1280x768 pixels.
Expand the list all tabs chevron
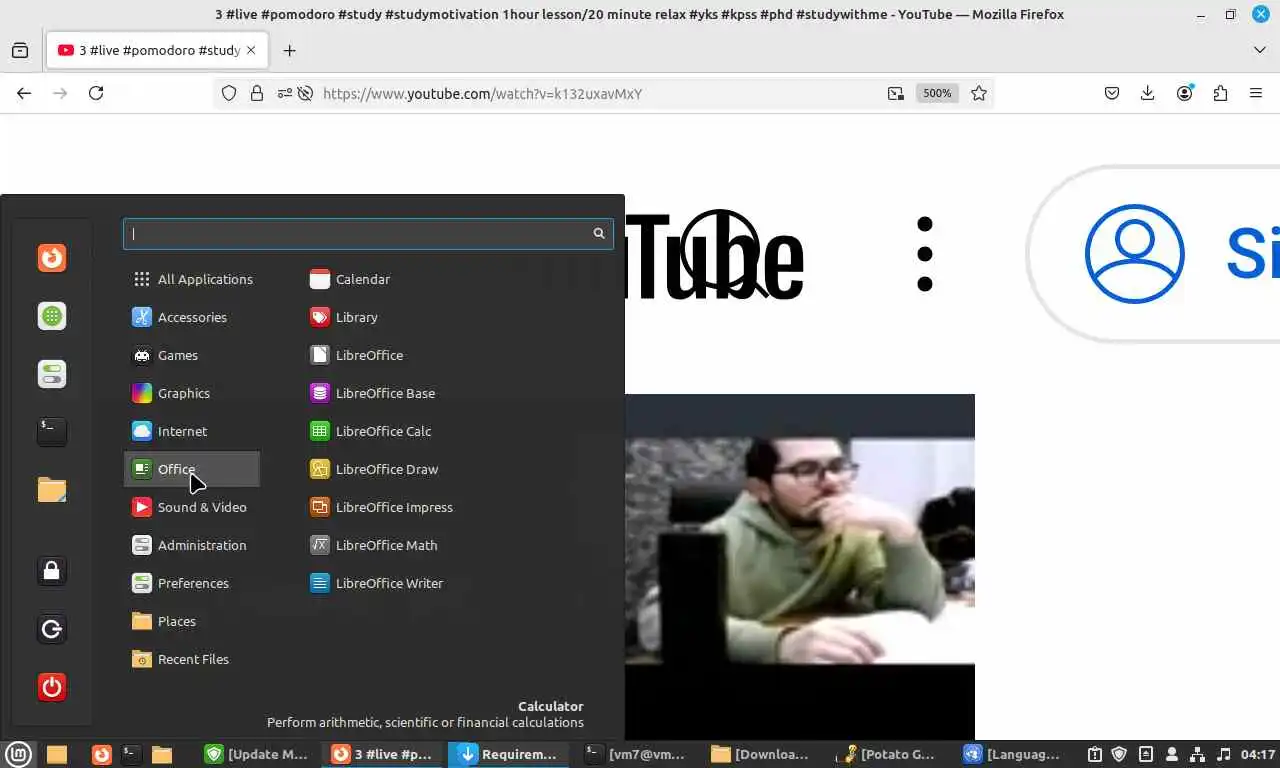tap(1259, 50)
